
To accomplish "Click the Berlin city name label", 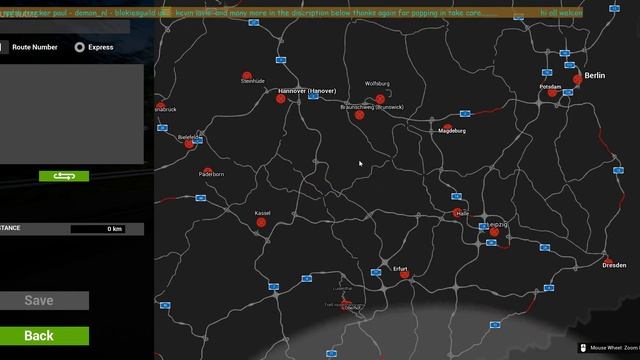I will click(x=595, y=76).
